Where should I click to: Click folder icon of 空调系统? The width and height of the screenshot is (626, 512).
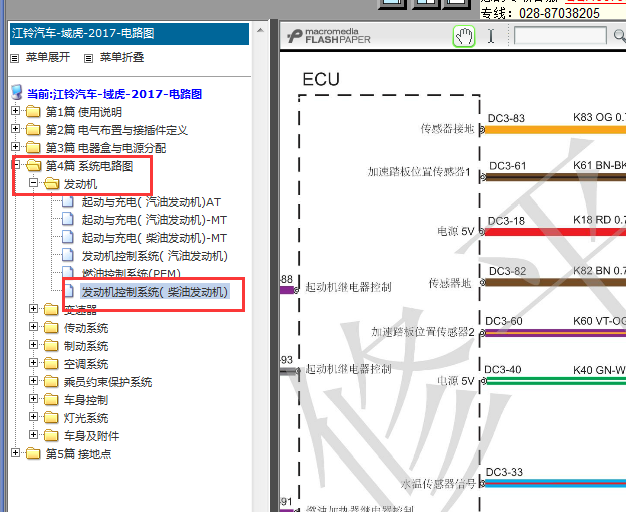(x=51, y=363)
